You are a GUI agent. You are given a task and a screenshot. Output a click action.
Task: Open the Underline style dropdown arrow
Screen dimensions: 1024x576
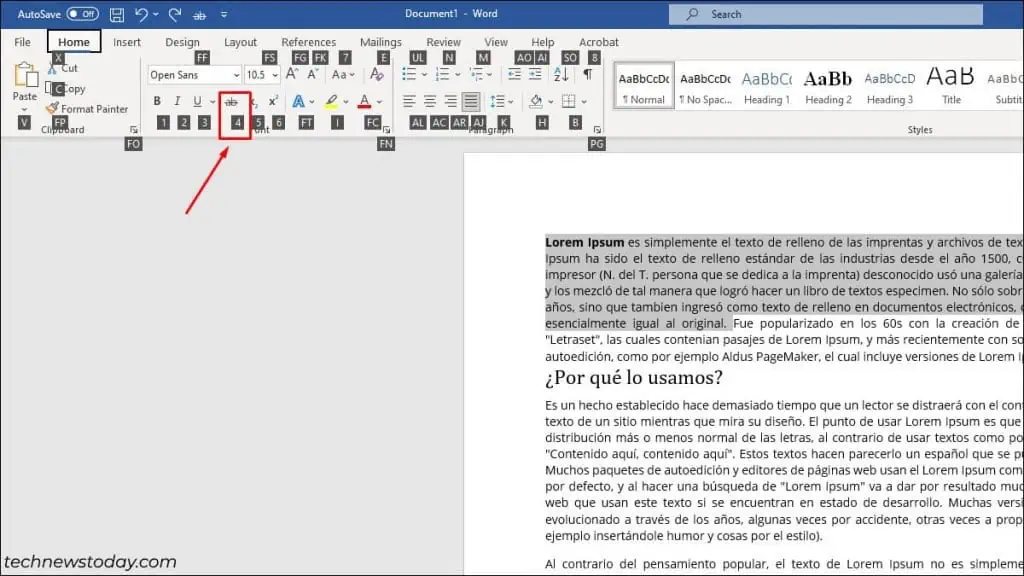point(211,100)
